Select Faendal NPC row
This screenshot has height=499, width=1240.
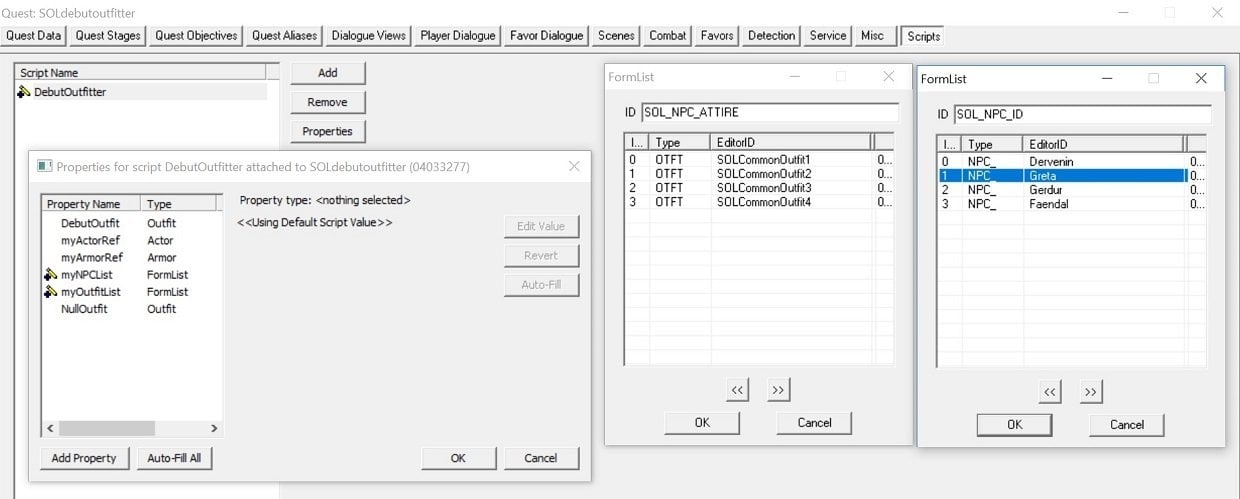click(x=1071, y=204)
